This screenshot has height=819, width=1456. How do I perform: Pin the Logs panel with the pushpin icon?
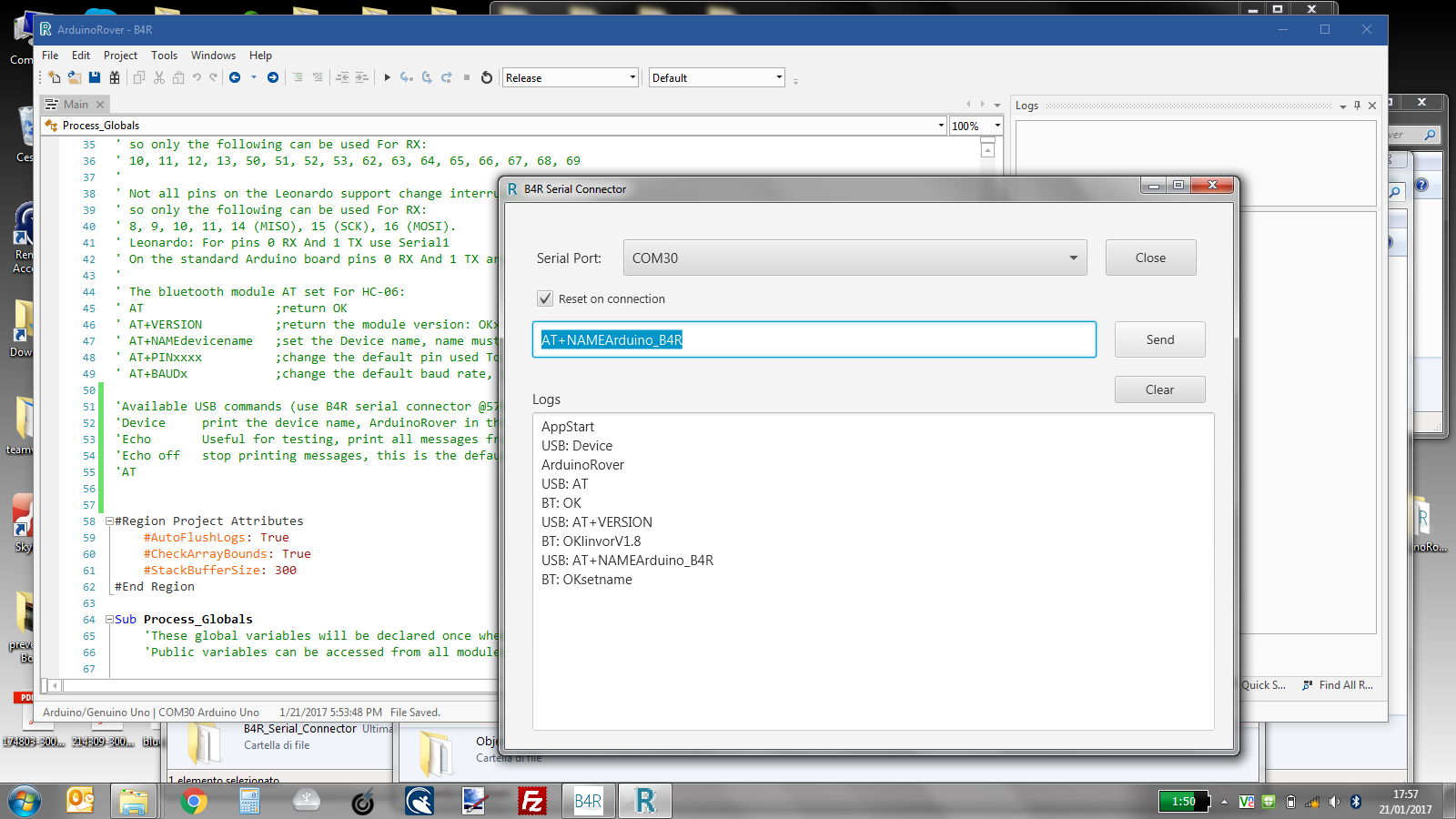tap(1357, 106)
